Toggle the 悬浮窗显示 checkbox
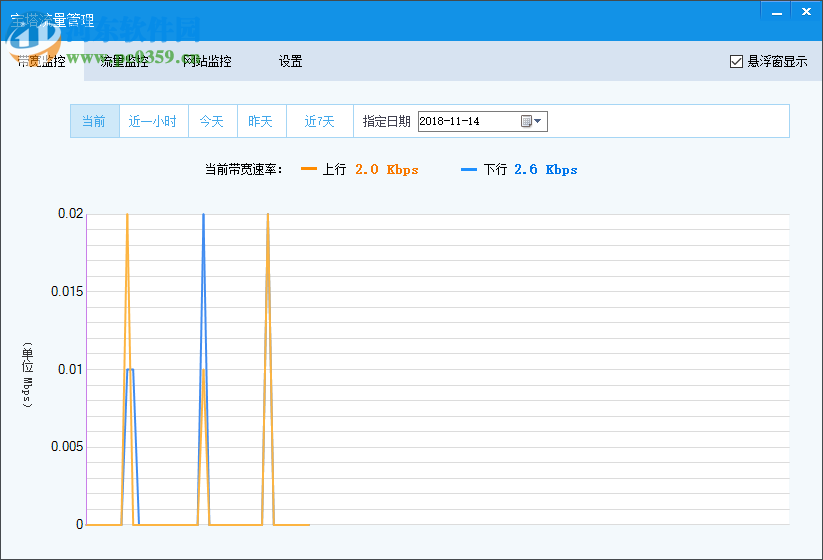This screenshot has height=560, width=823. (736, 61)
